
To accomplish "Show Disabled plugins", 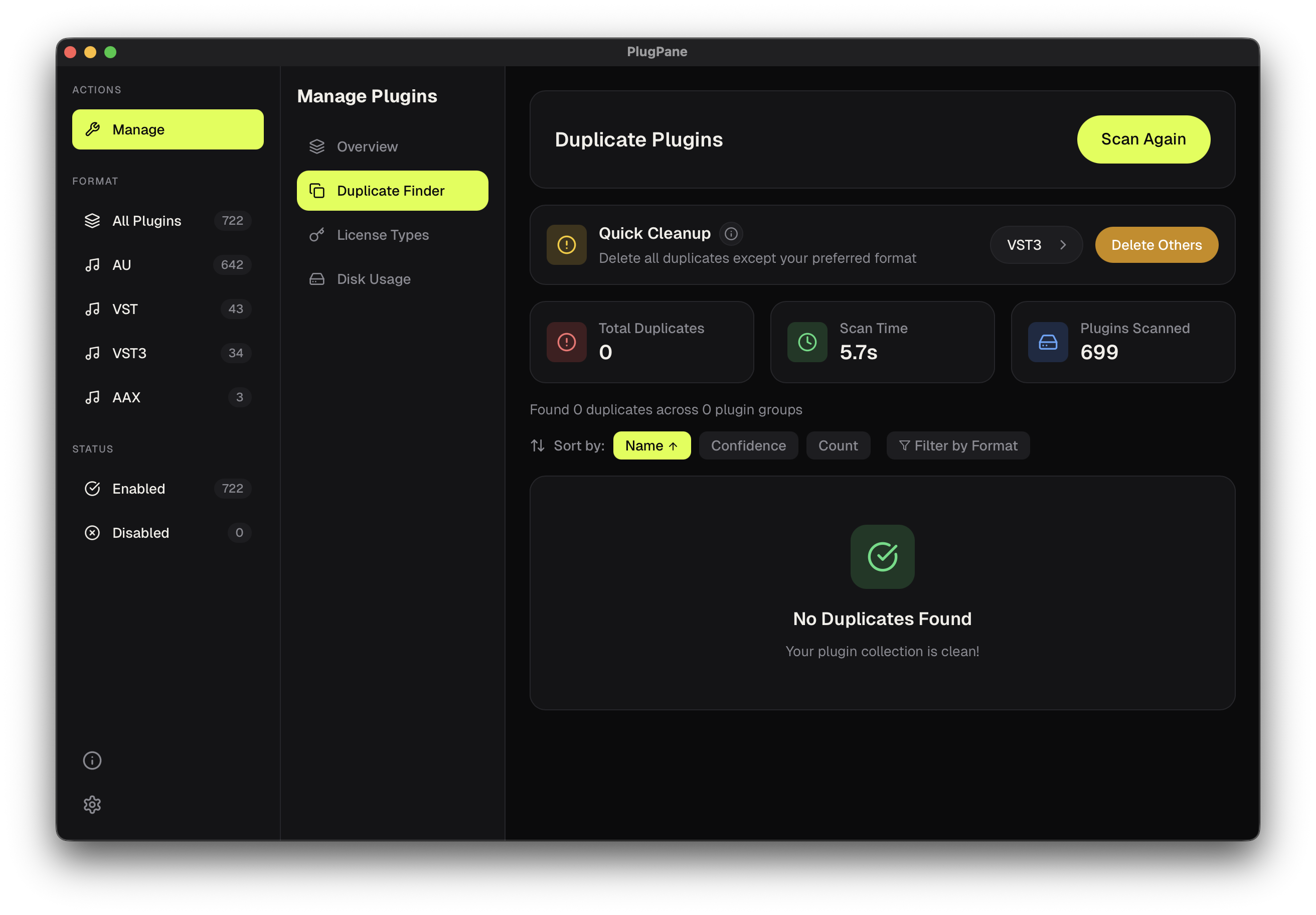I will (x=168, y=533).
